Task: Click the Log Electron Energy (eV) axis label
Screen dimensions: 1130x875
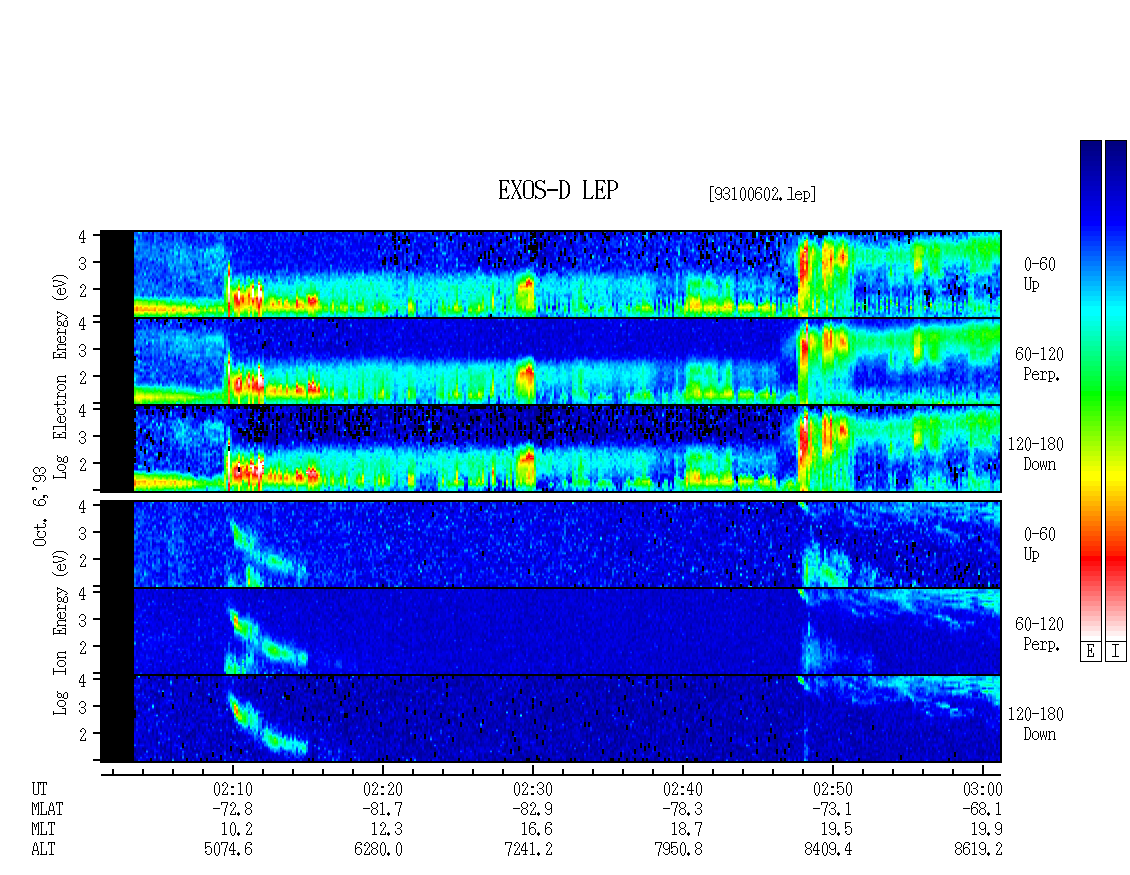Action: [60, 376]
